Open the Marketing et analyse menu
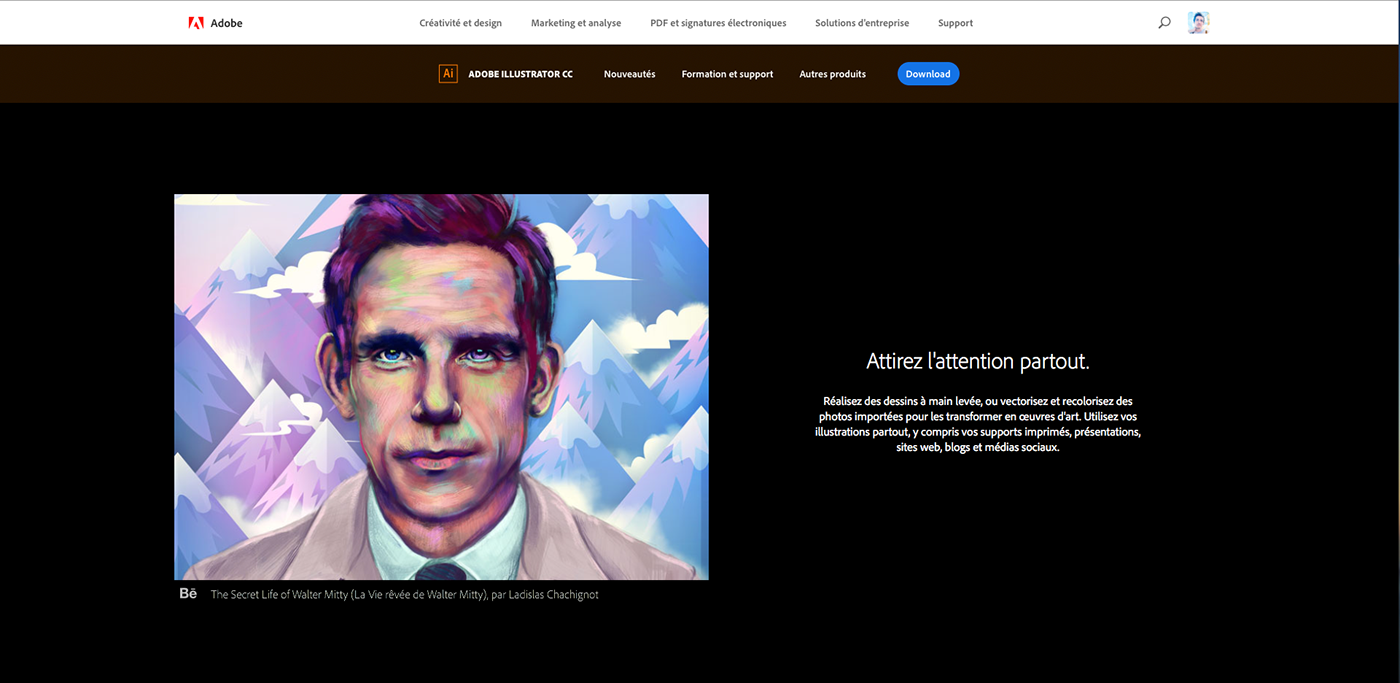The width and height of the screenshot is (1400, 683). 576,23
